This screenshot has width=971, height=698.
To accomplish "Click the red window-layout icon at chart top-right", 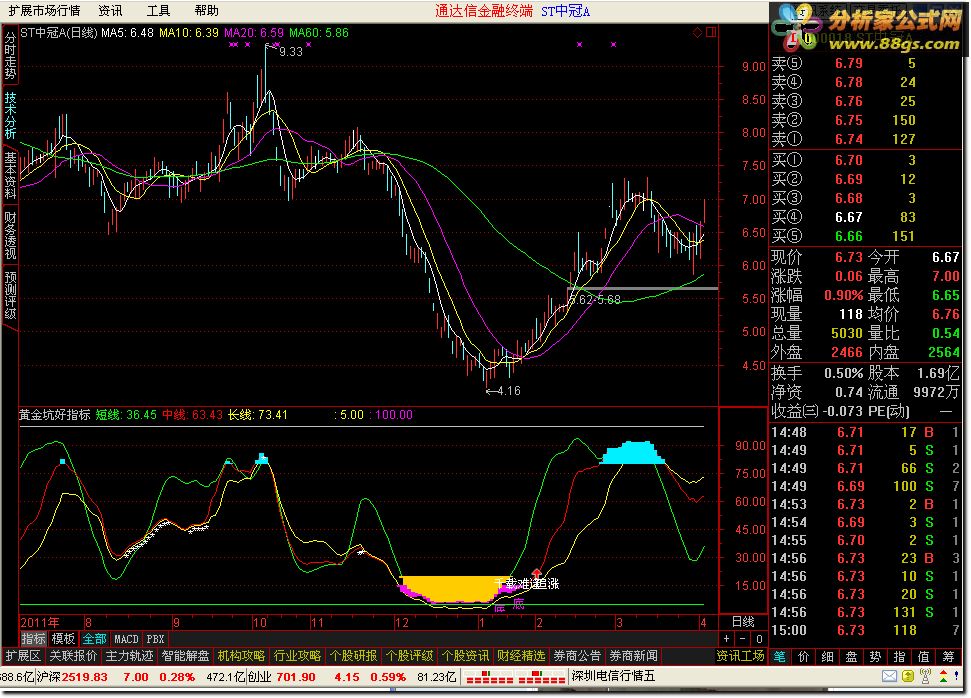I will (x=711, y=32).
